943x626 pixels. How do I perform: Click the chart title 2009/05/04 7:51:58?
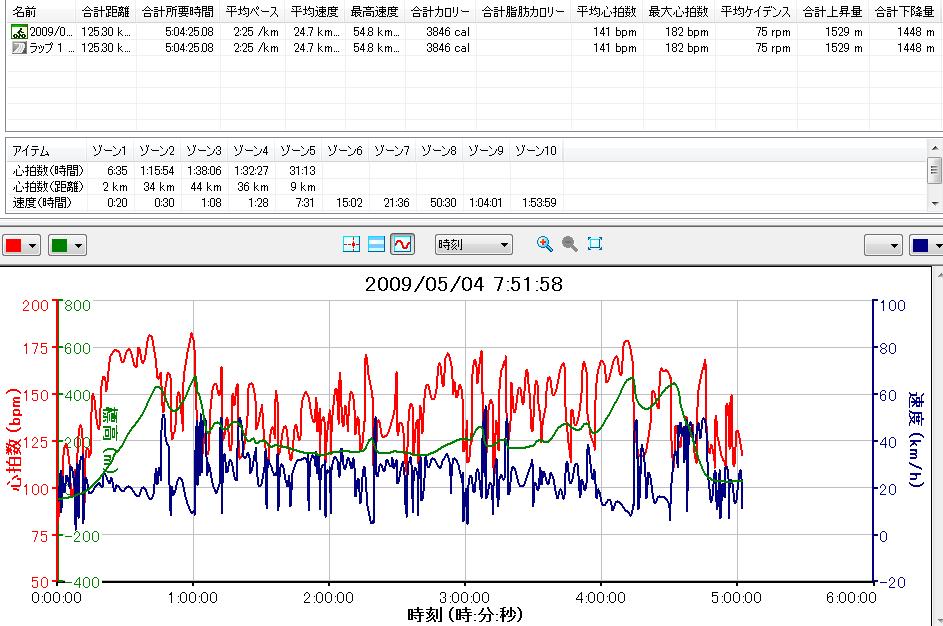click(x=464, y=284)
